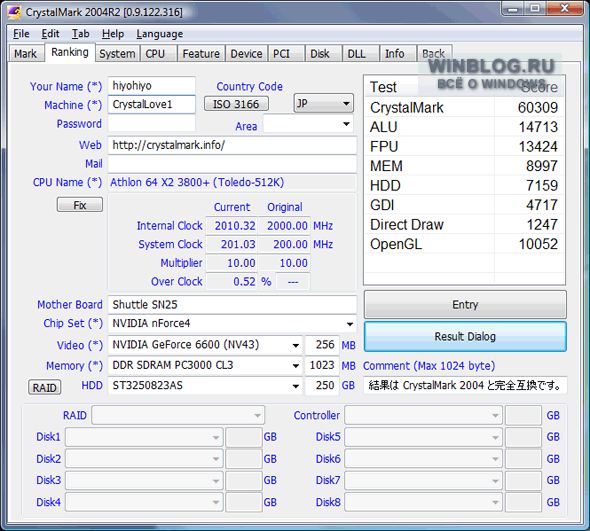
Task: Click the Disk1 GB size field
Action: coord(244,437)
